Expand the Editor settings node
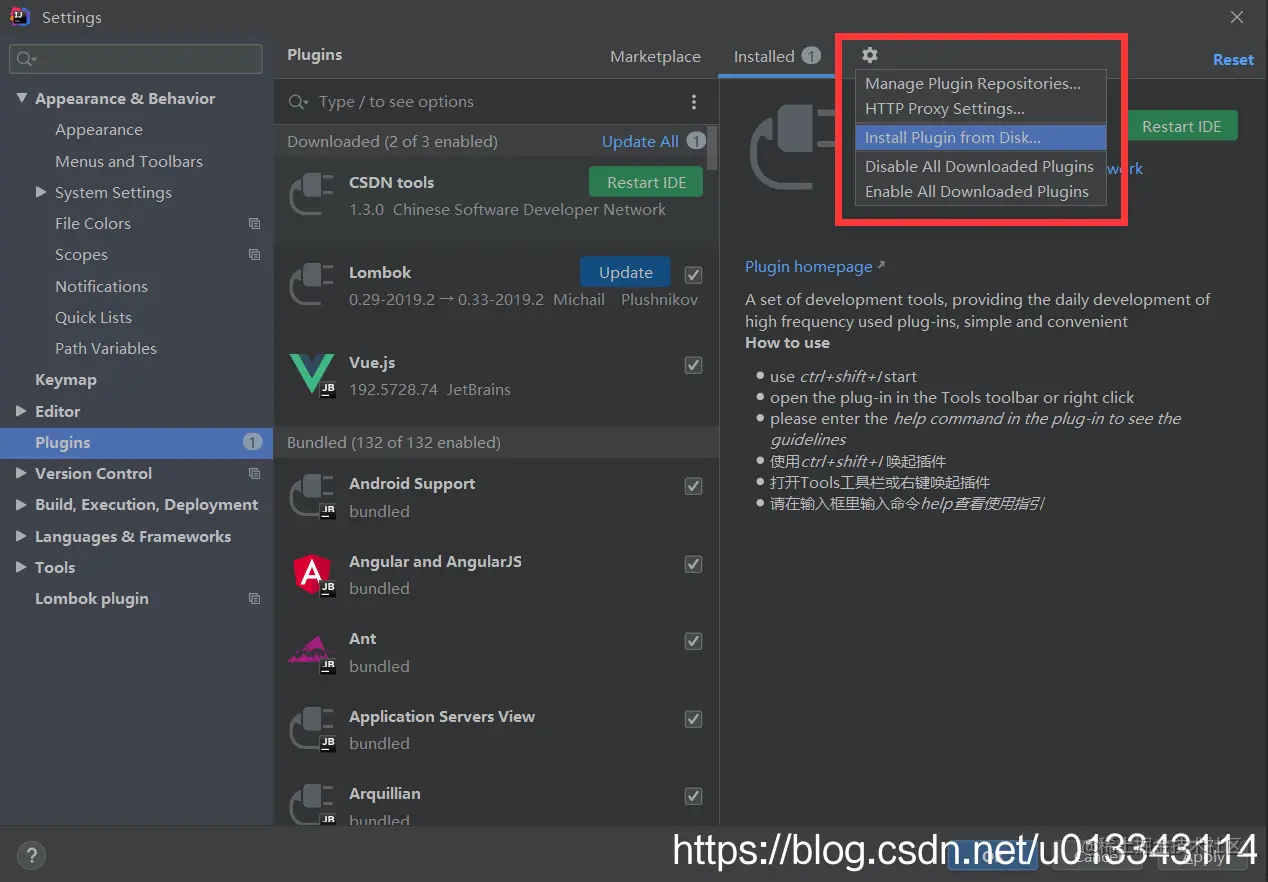Image resolution: width=1268 pixels, height=882 pixels. 22,411
